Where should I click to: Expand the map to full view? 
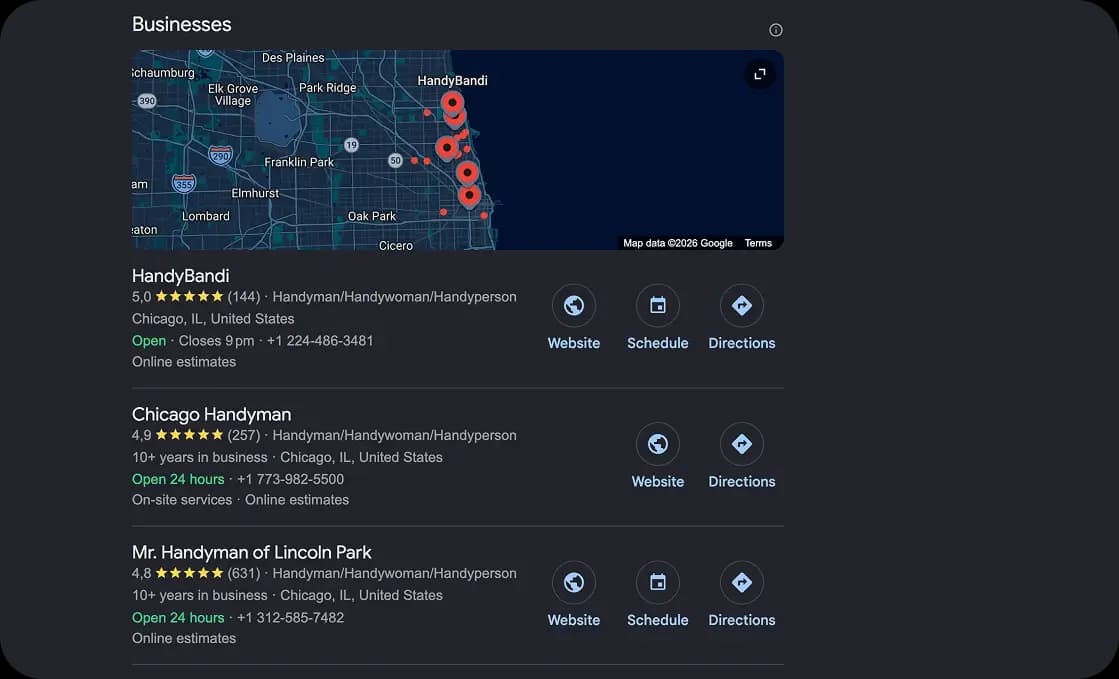click(760, 74)
